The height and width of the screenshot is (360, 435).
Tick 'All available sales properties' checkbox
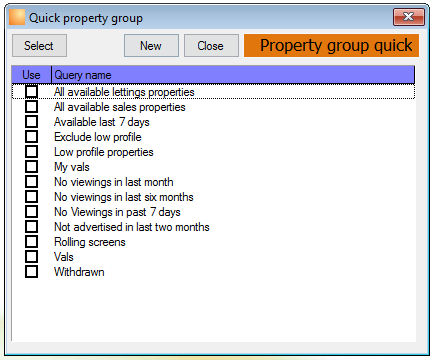coord(31,107)
